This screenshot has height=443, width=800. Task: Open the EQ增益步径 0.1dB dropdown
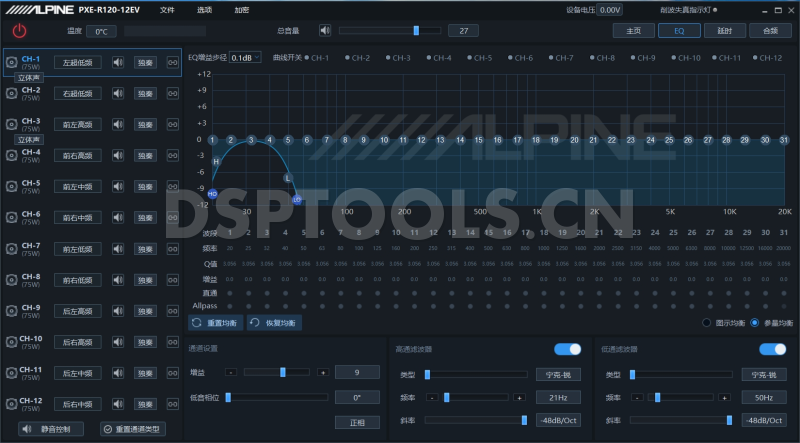click(245, 58)
